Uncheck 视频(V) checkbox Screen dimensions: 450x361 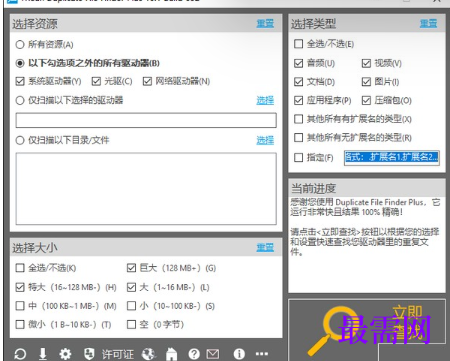tap(366, 63)
